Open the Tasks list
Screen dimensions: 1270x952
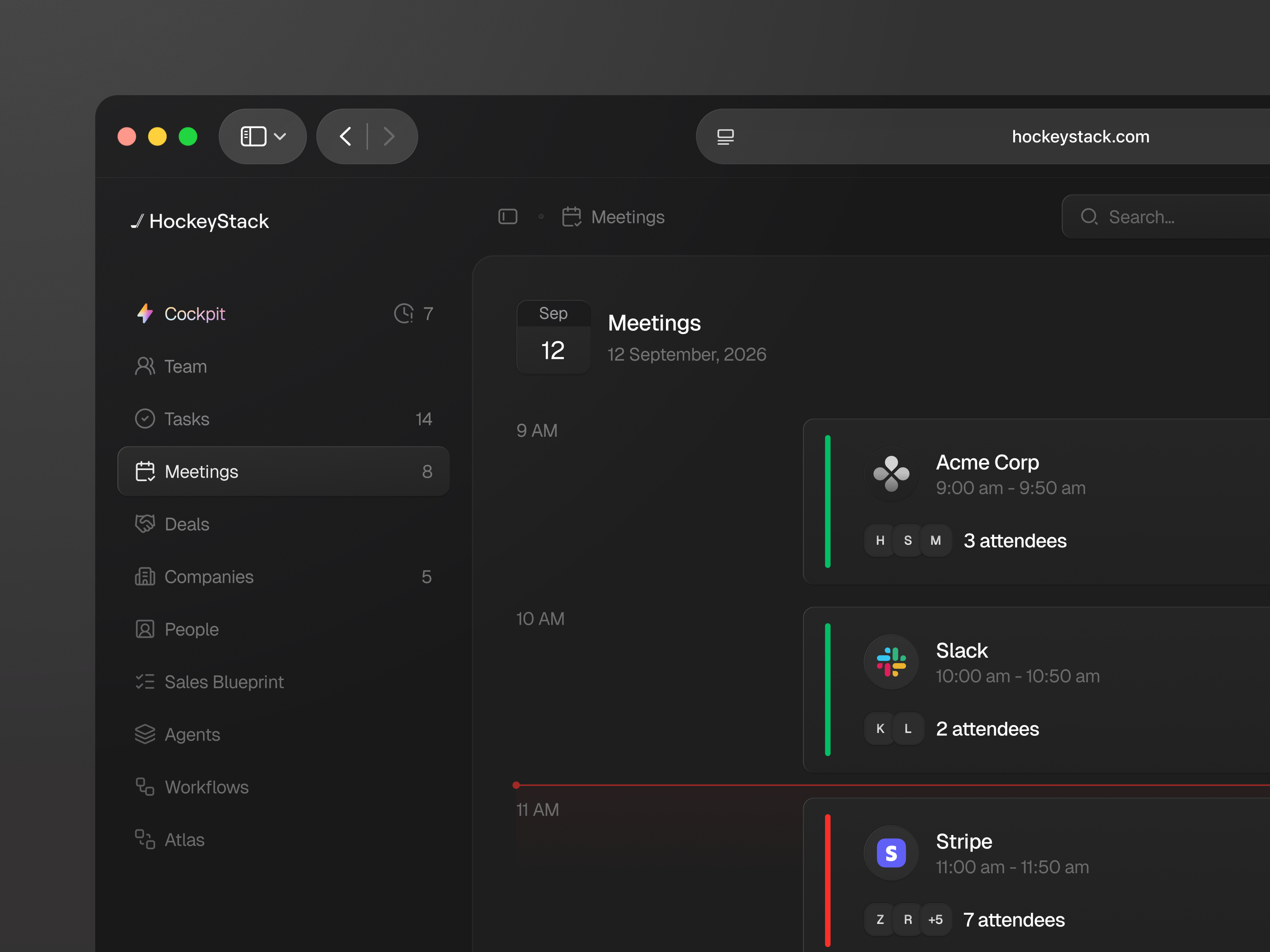283,419
